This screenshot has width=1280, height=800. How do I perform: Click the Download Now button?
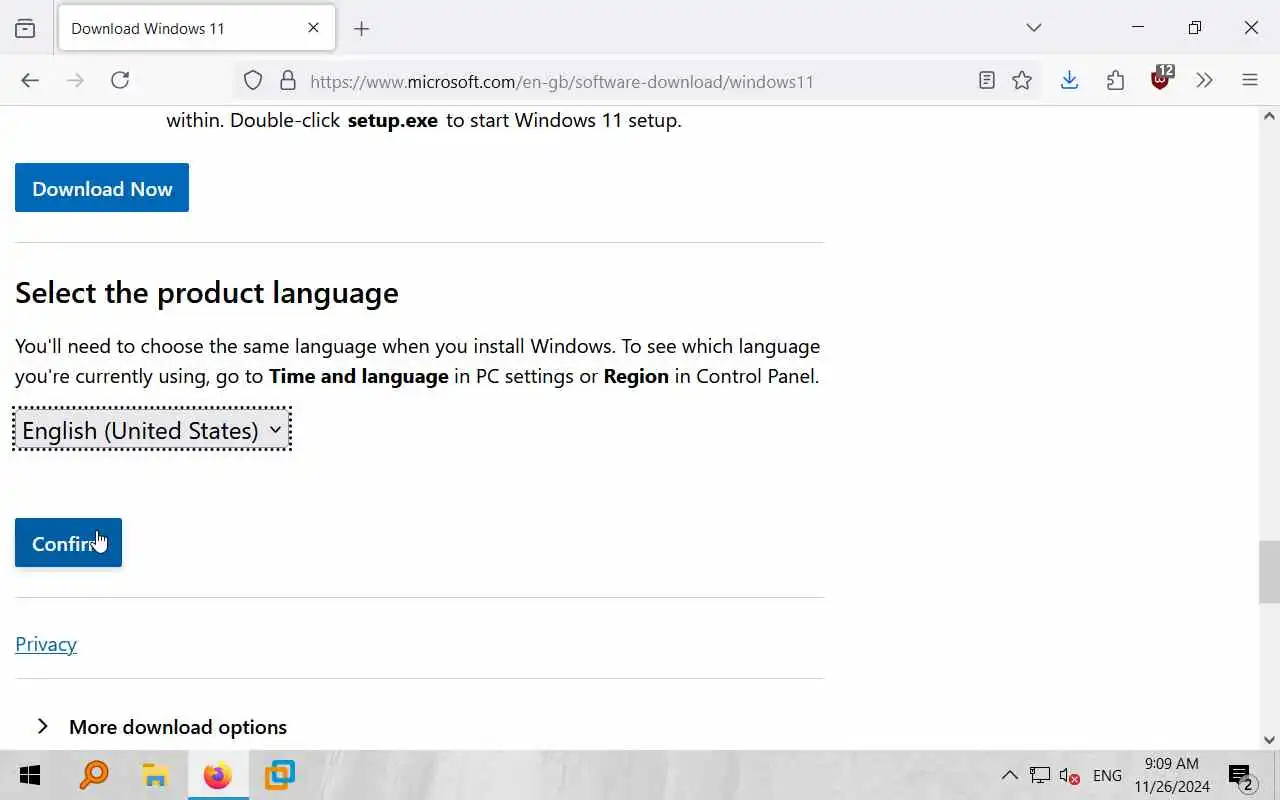pos(102,188)
